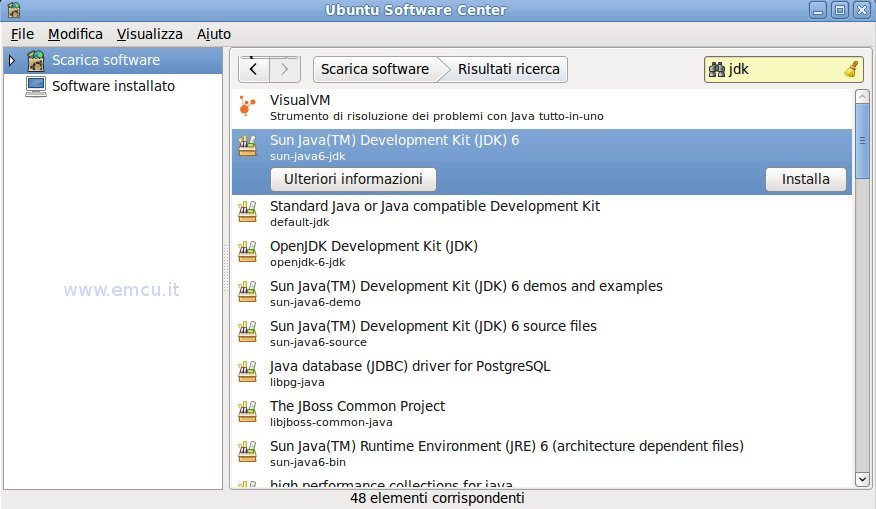Open the Modifica menu

pyautogui.click(x=75, y=34)
